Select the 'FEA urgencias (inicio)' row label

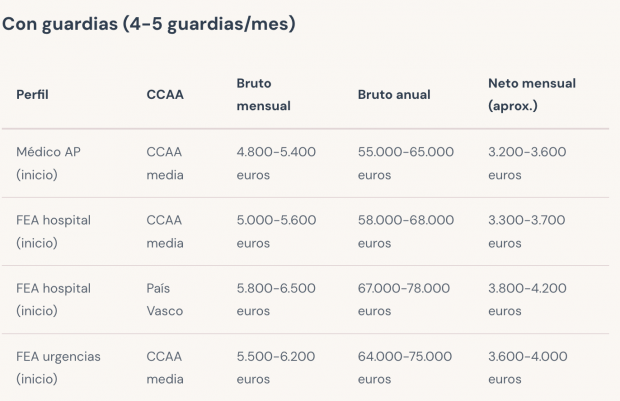click(x=58, y=367)
